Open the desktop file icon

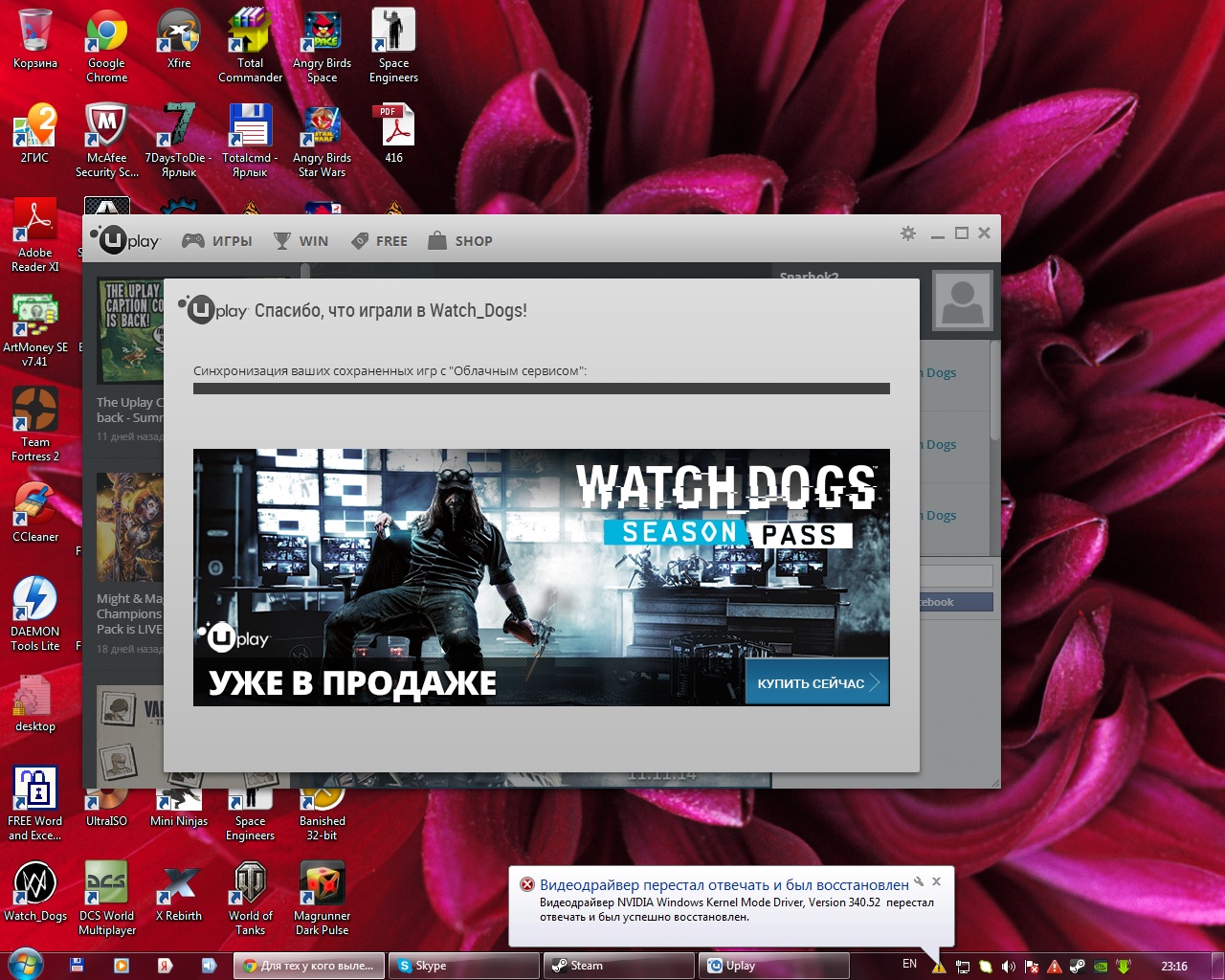[35, 702]
